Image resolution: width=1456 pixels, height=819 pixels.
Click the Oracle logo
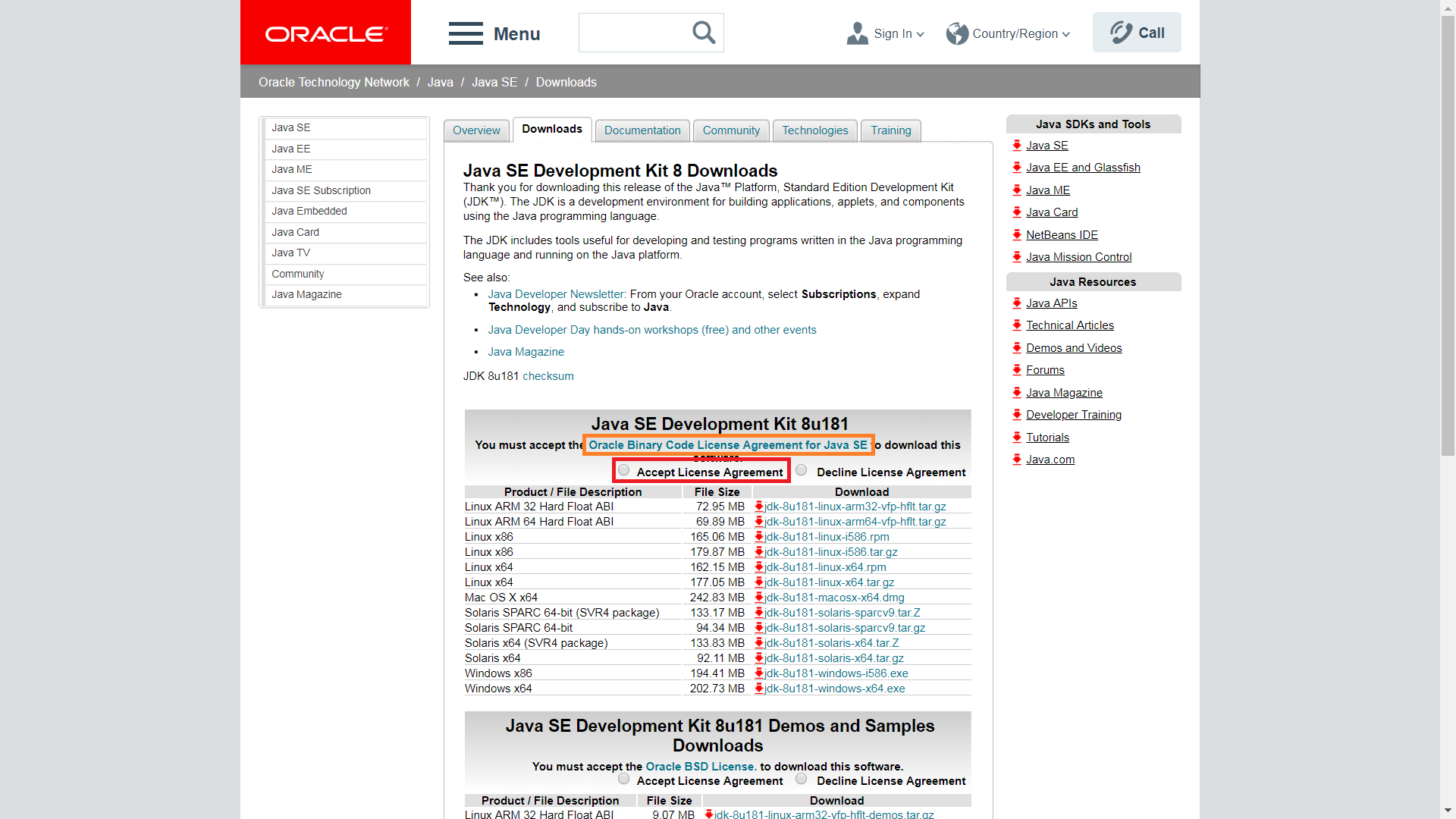pos(326,33)
